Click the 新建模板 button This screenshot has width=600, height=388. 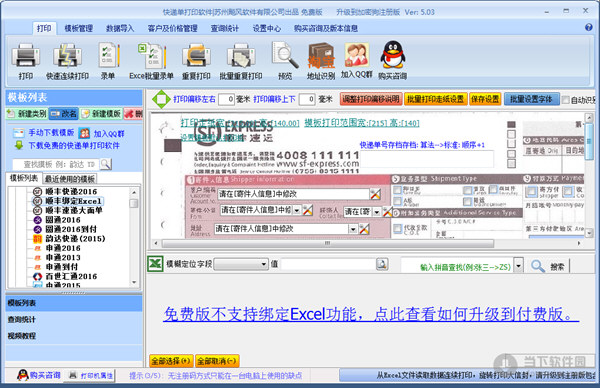(101, 114)
